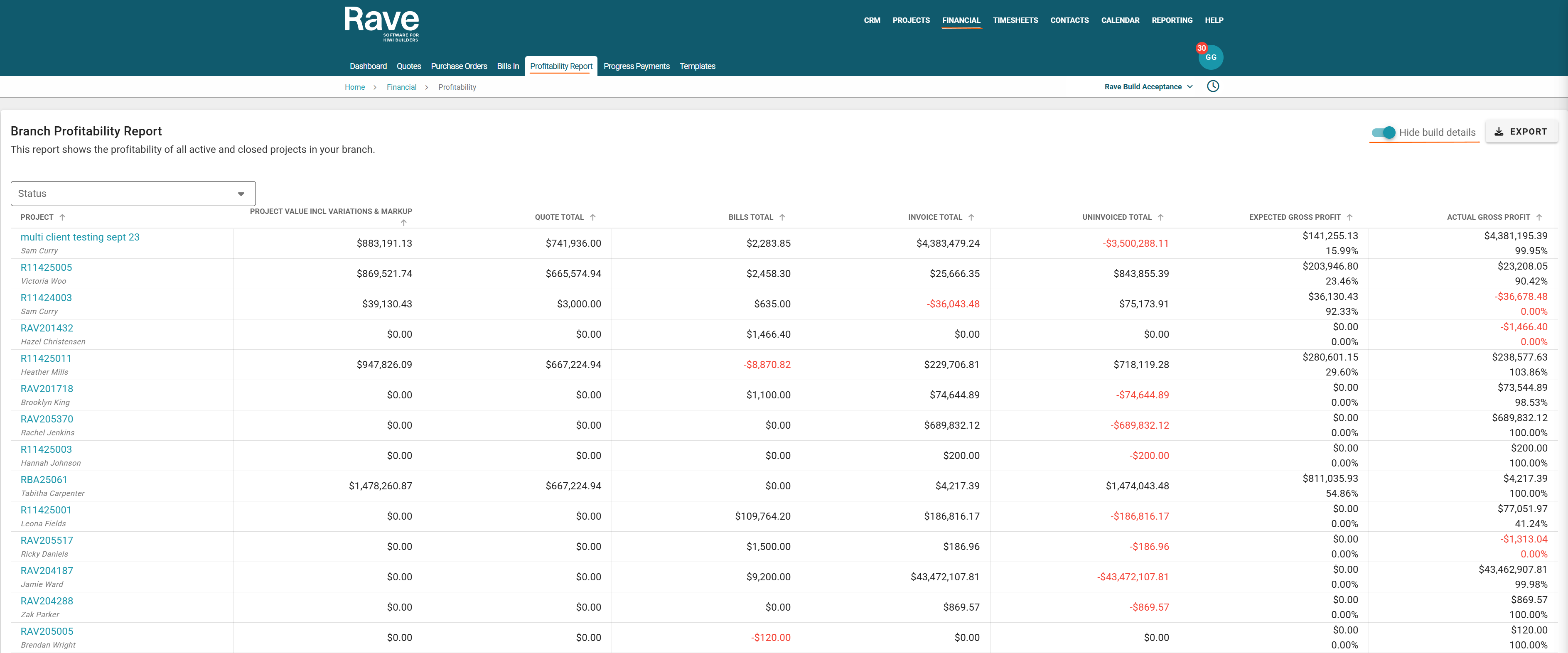Viewport: 1568px width, 653px height.
Task: Click the Export button
Action: (1521, 131)
